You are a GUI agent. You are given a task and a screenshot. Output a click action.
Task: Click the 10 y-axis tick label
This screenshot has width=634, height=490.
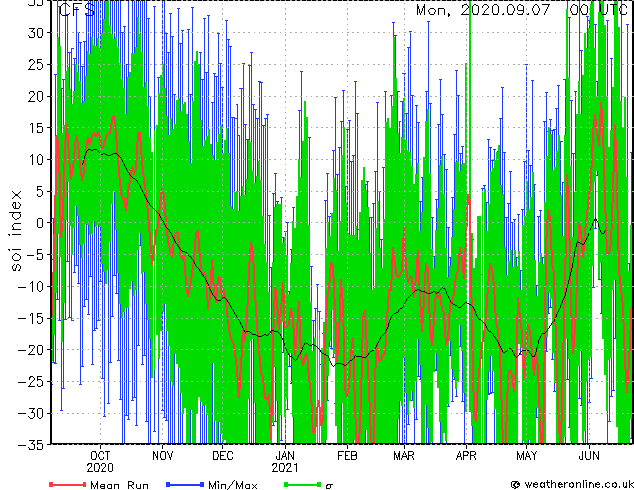[x=35, y=160]
